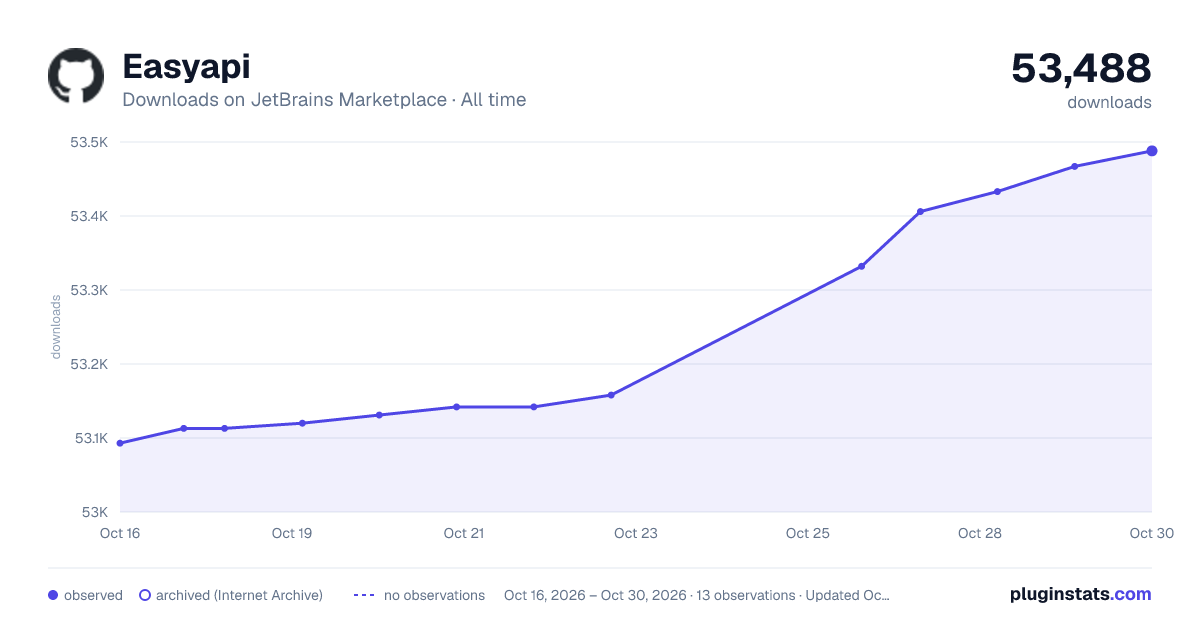1200x630 pixels.
Task: Click the observed legend dot icon
Action: pyautogui.click(x=53, y=595)
